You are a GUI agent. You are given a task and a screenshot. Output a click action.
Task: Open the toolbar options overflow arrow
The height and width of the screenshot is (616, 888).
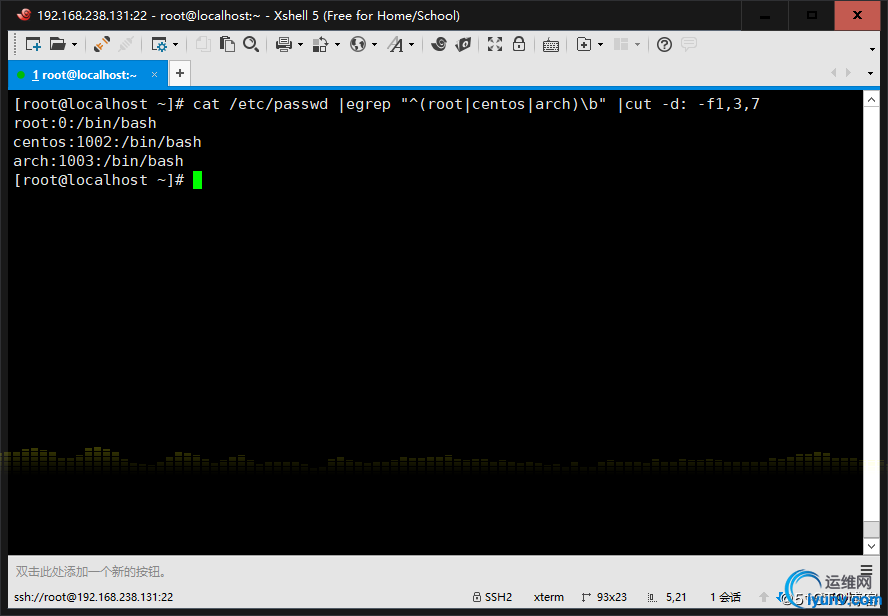point(872,49)
